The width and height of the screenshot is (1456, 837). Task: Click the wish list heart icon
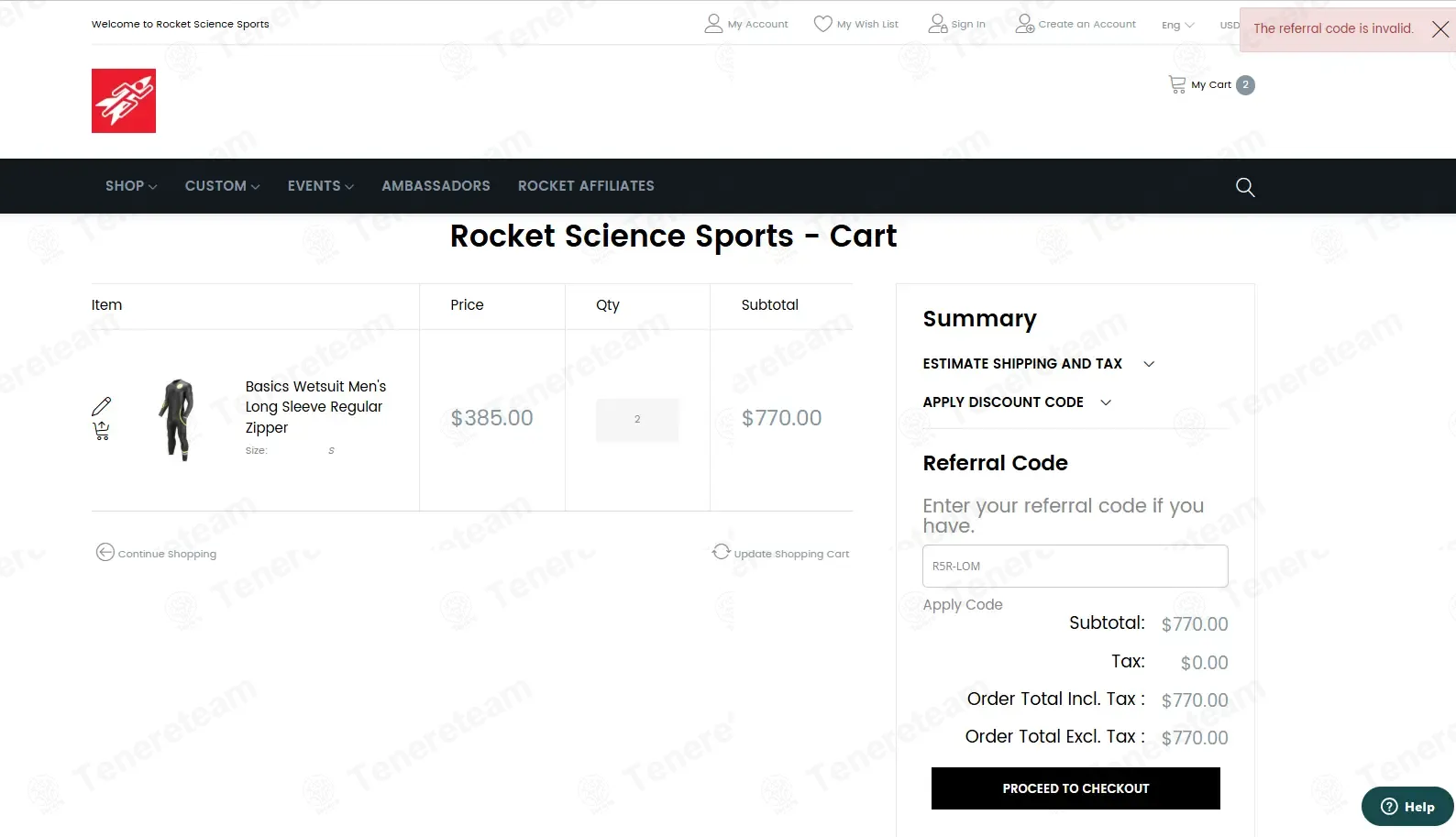(823, 24)
